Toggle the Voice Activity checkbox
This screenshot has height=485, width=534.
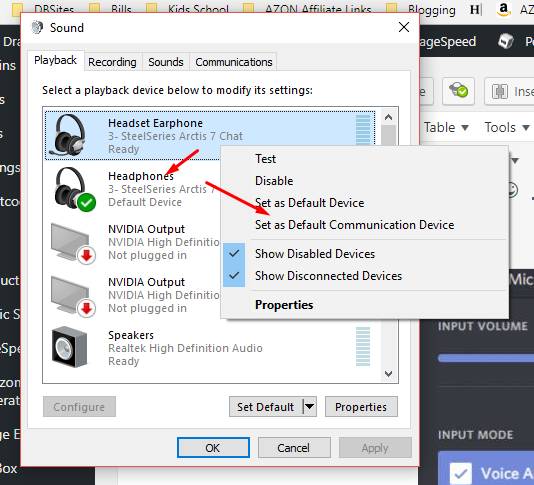(460, 473)
